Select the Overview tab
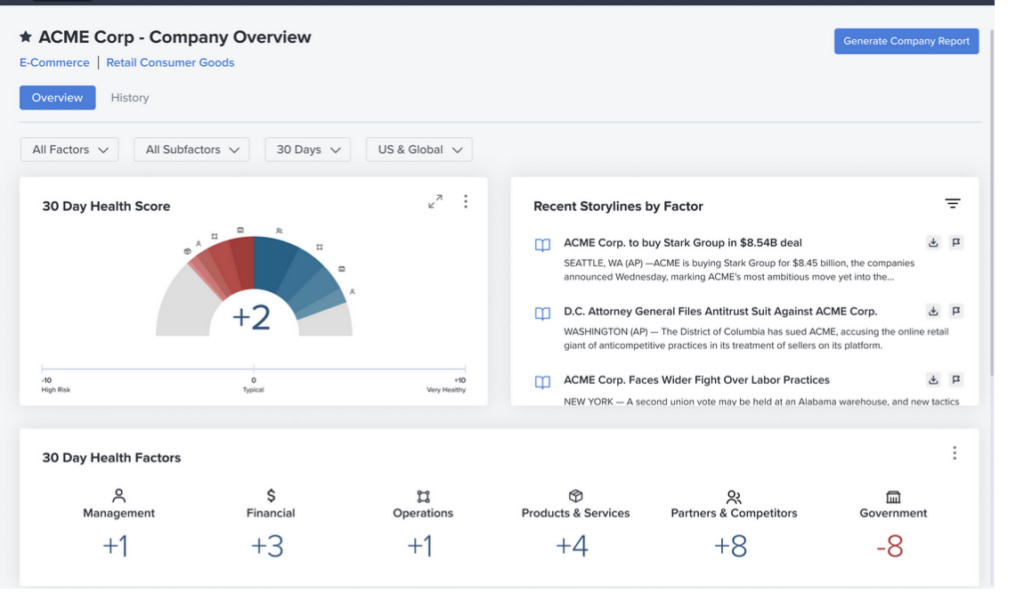The width and height of the screenshot is (1024, 602). (x=57, y=98)
